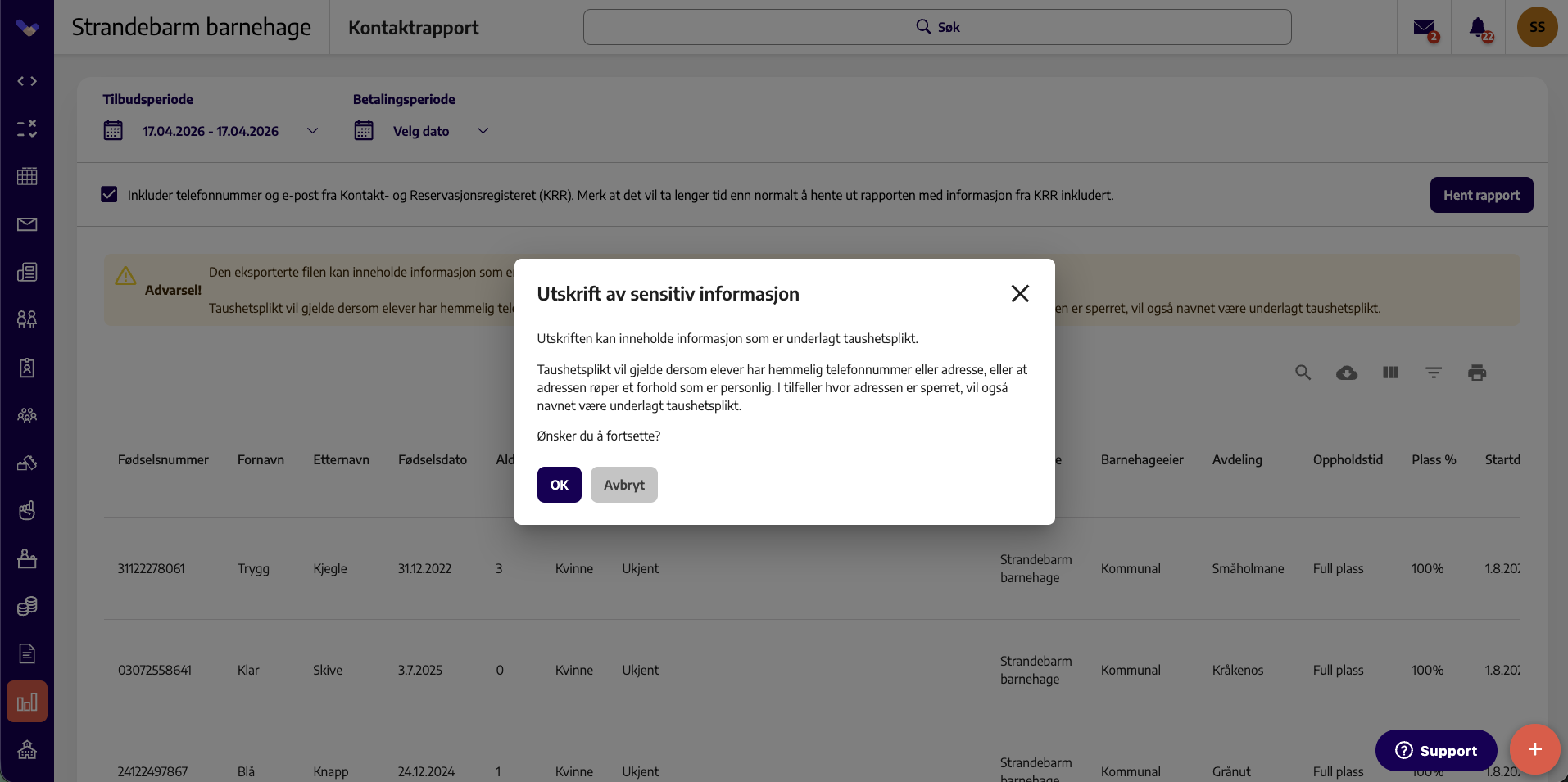Open the table filter icon
1568x782 pixels.
point(1434,373)
